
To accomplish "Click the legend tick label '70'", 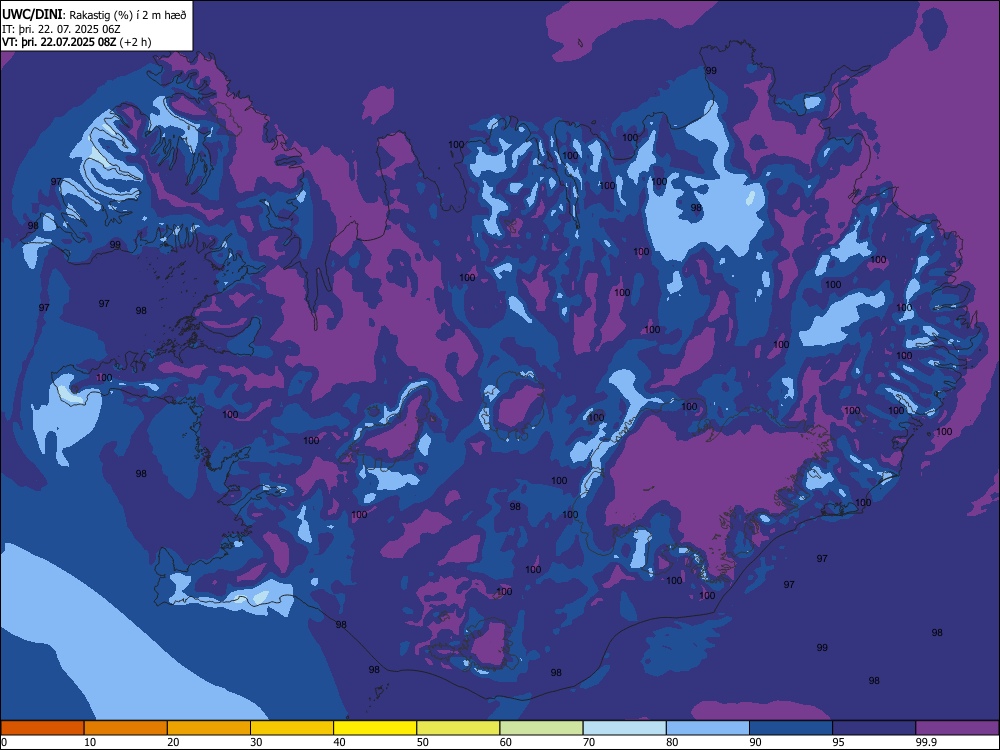I will click(x=589, y=742).
